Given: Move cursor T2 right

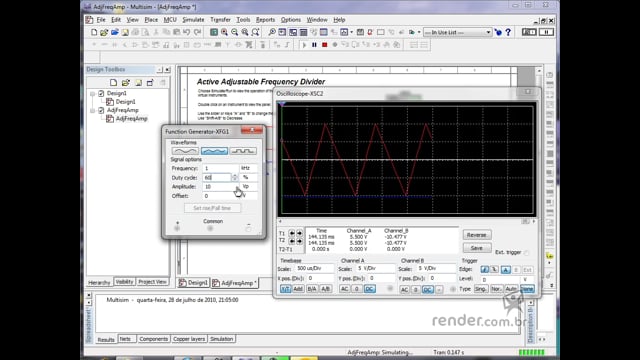Looking at the screenshot, I should coord(299,241).
